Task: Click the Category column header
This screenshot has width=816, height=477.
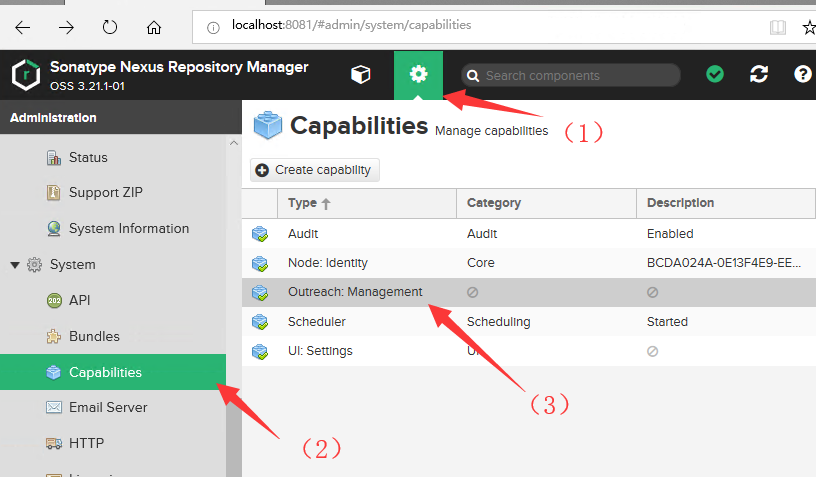Action: [546, 203]
